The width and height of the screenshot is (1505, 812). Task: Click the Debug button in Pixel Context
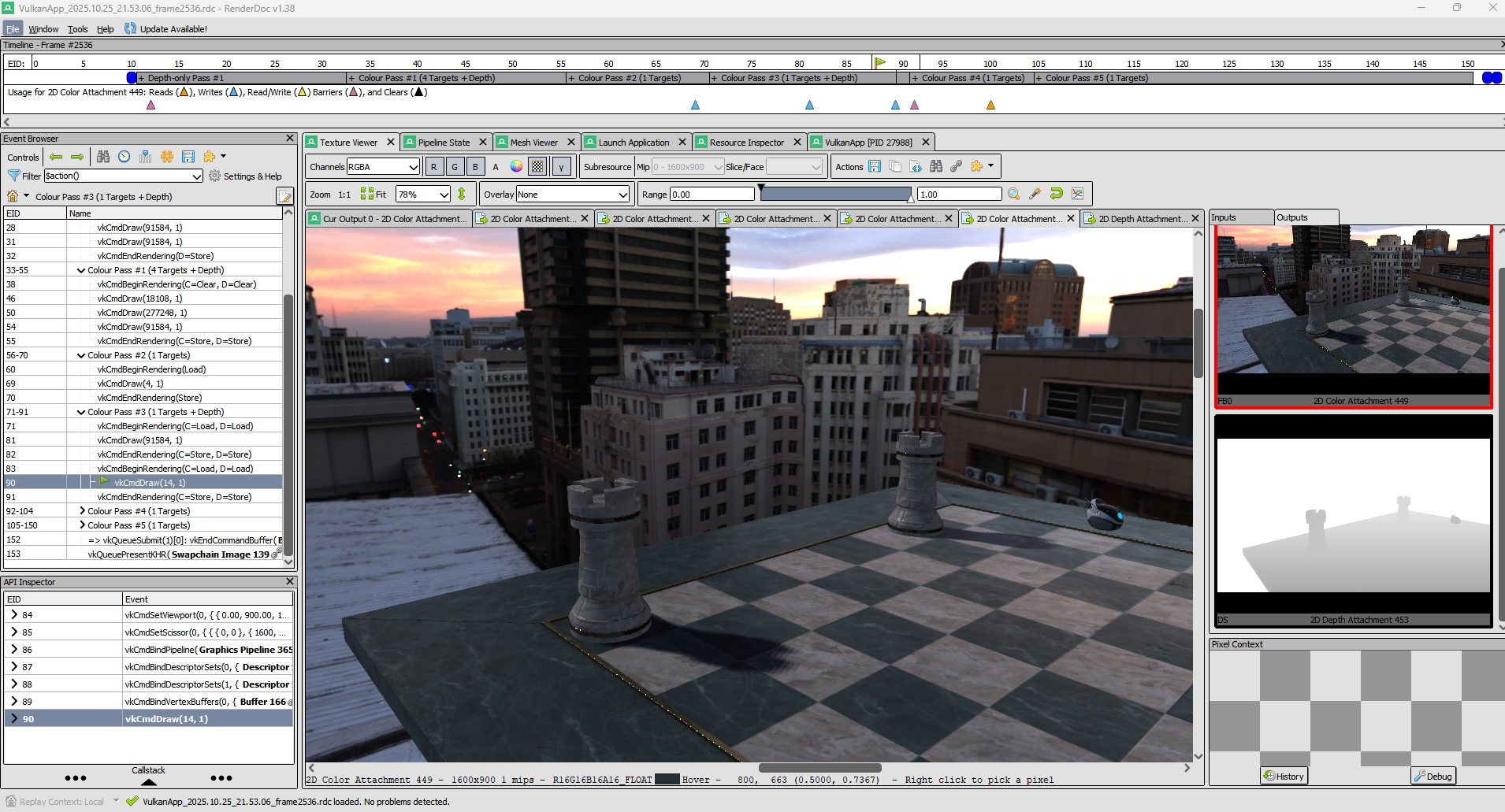(1433, 776)
